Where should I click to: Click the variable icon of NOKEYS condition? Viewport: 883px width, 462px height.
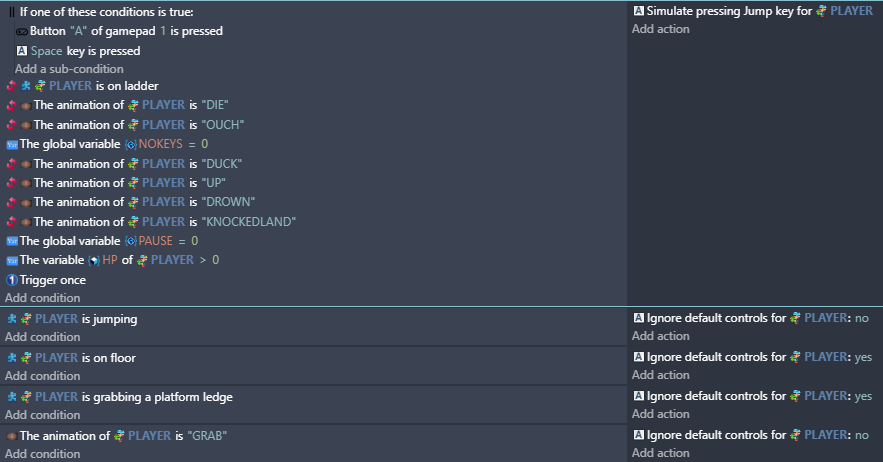[12, 145]
